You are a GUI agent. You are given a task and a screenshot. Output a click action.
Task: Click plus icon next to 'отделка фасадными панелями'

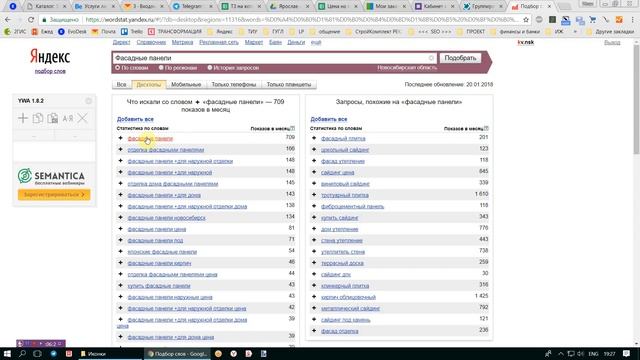120,149
